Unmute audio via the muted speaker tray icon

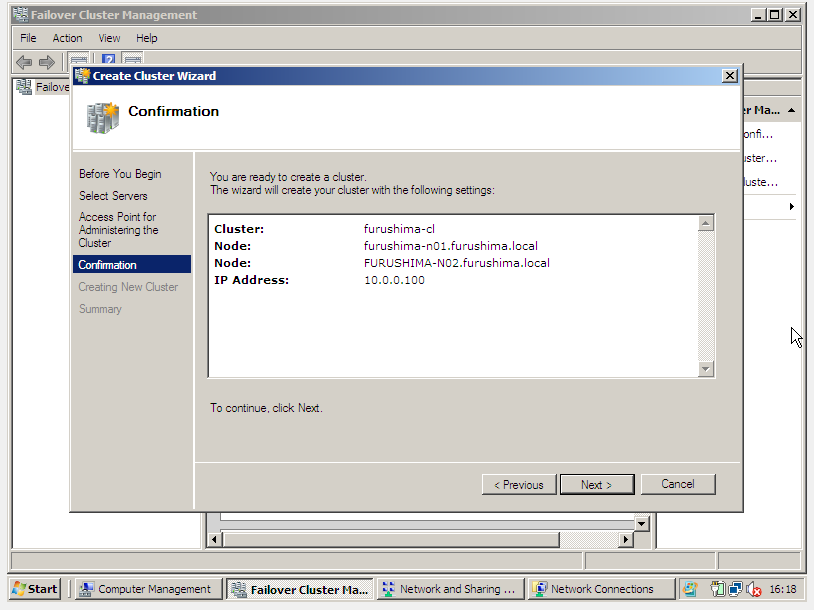(751, 589)
